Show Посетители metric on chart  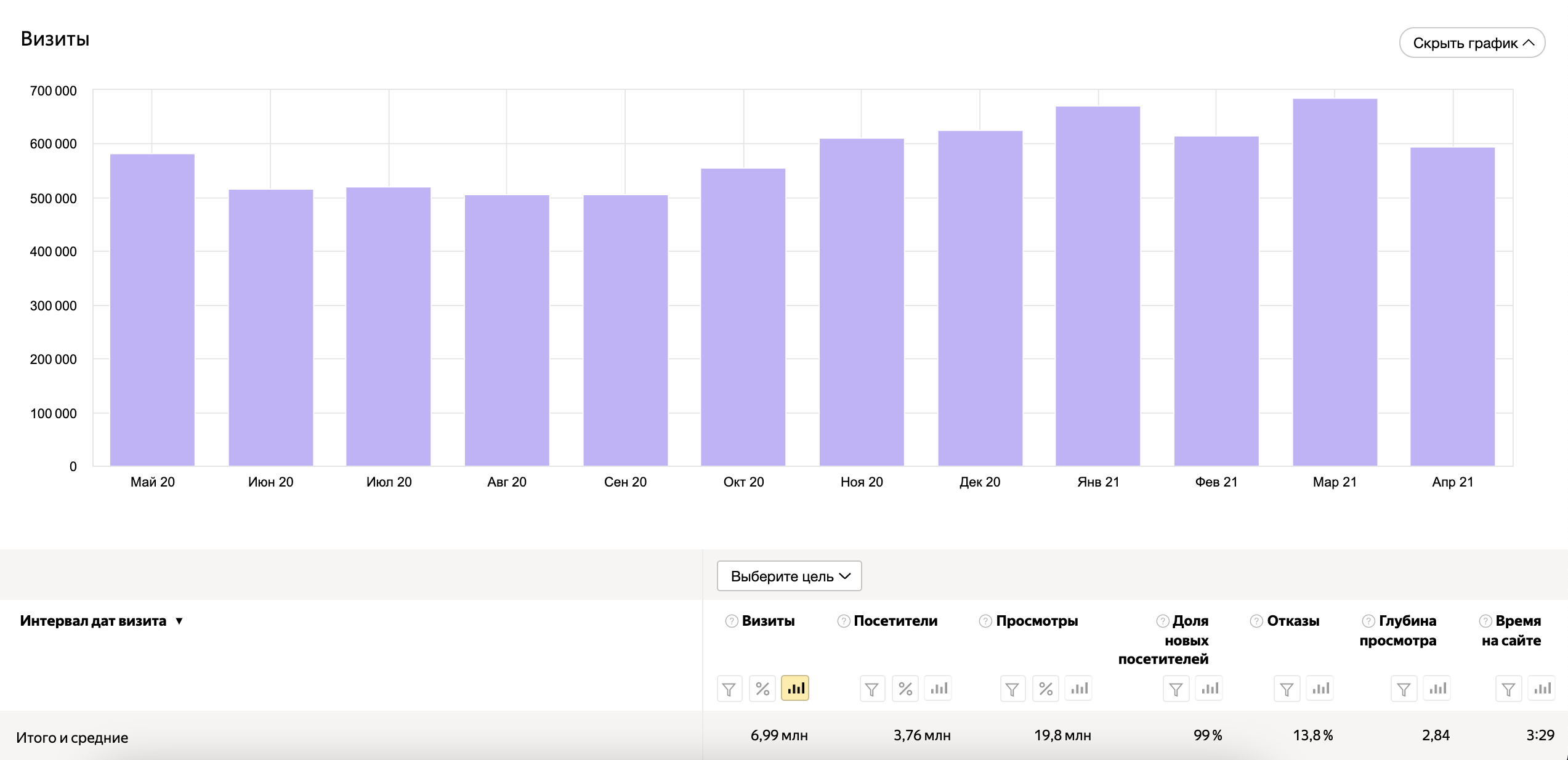coord(939,689)
